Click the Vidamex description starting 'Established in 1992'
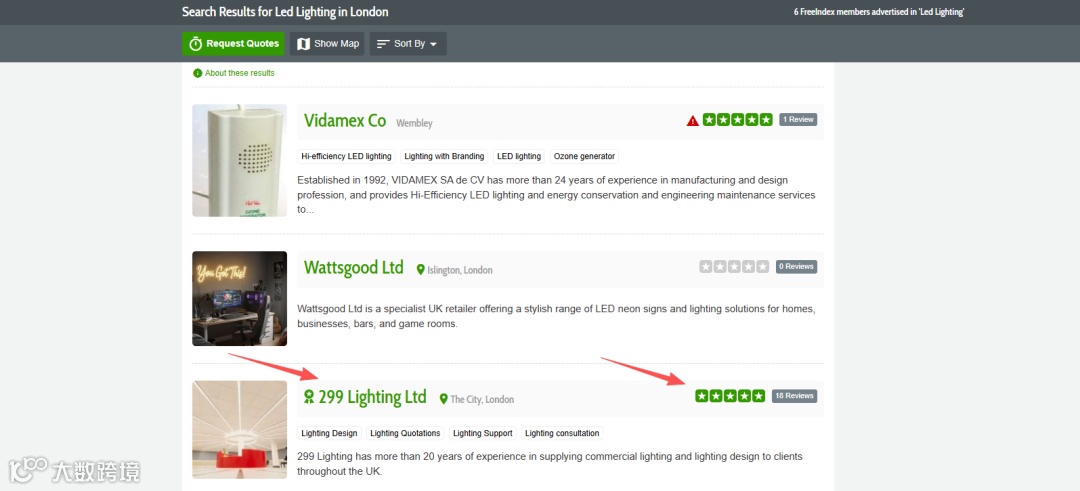Screen dimensions: 1080x491 (x=557, y=195)
